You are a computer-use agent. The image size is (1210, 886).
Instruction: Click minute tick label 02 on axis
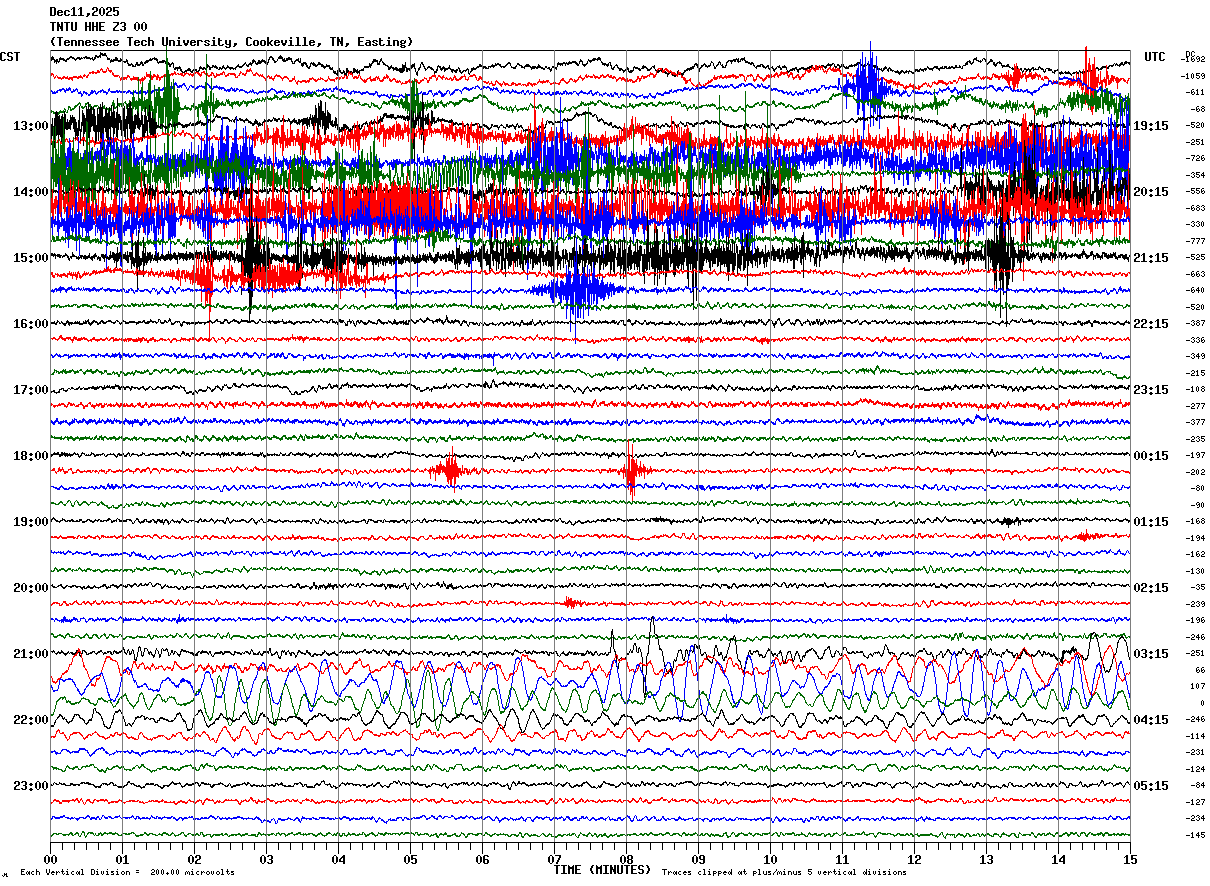coord(194,859)
